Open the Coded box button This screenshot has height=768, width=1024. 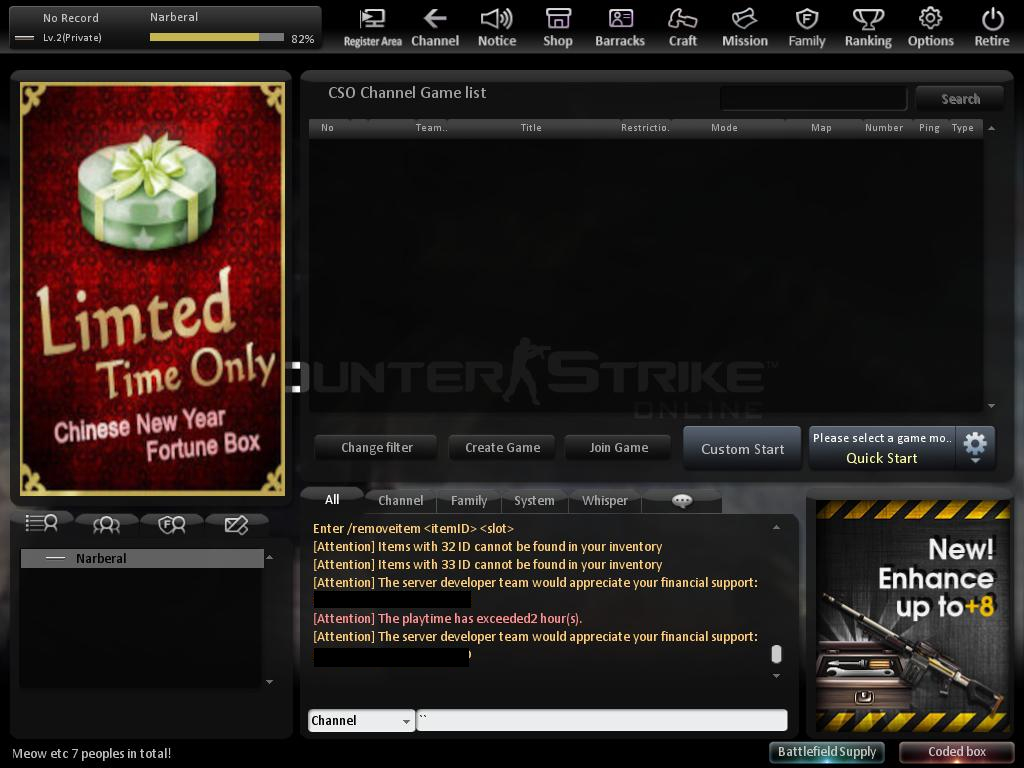coord(957,752)
